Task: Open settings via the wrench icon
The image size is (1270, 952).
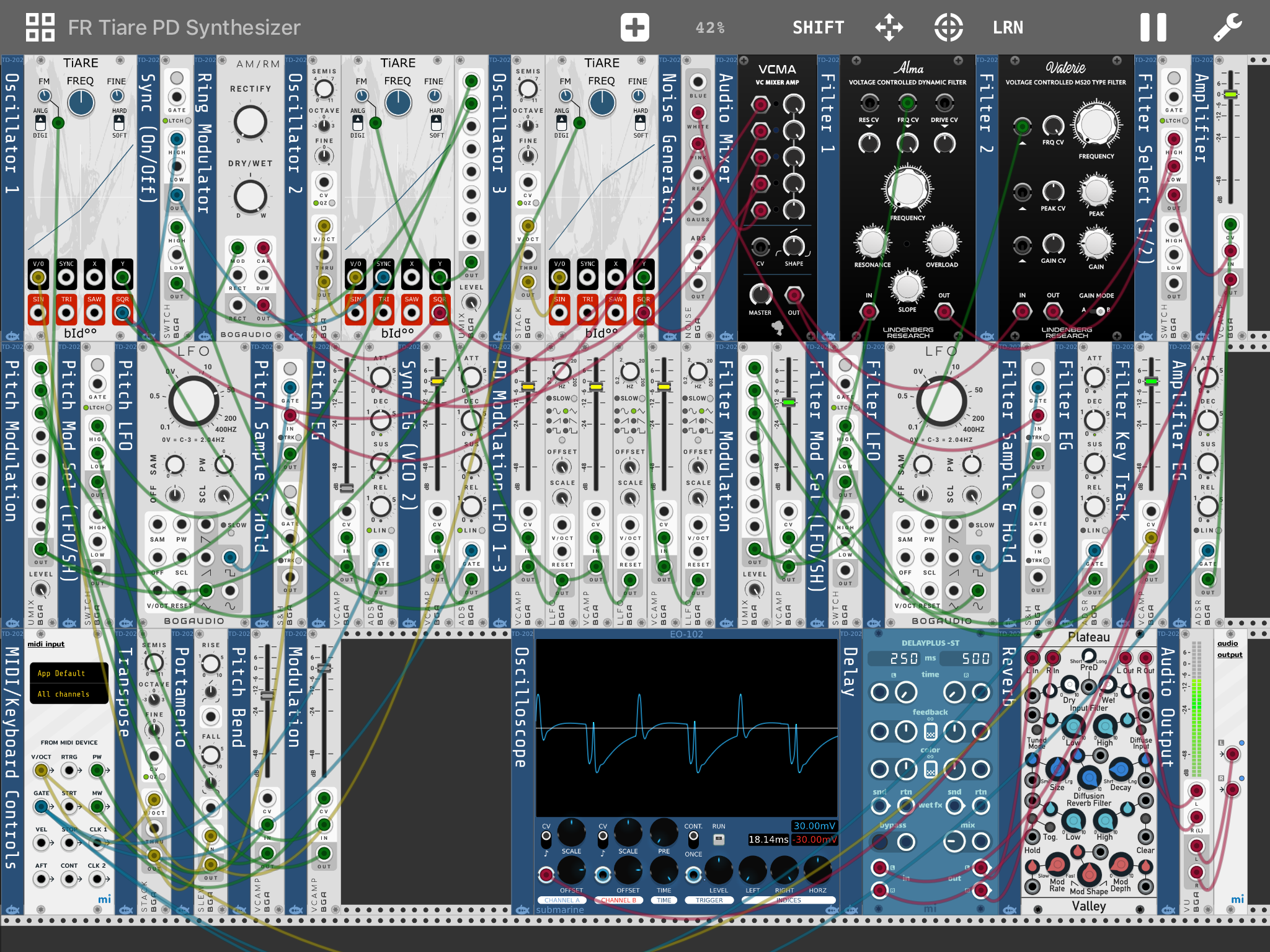Action: 1227,27
